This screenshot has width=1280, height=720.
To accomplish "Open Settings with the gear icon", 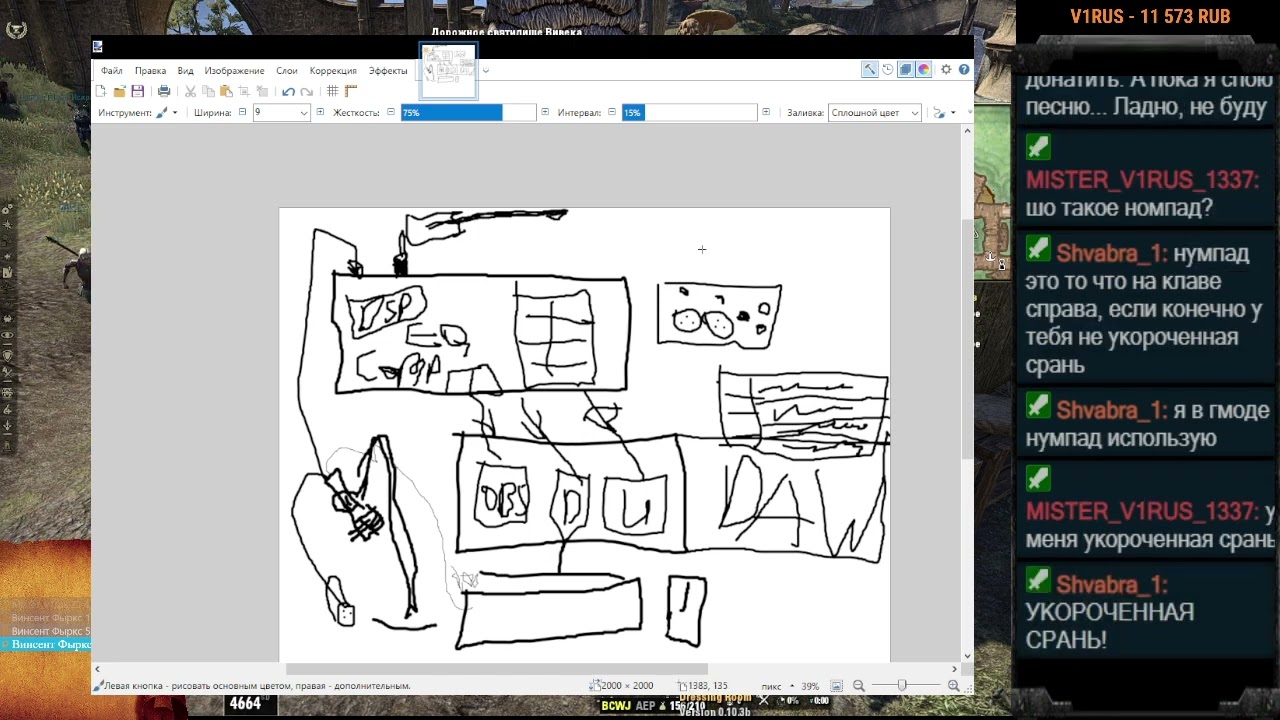I will click(946, 70).
